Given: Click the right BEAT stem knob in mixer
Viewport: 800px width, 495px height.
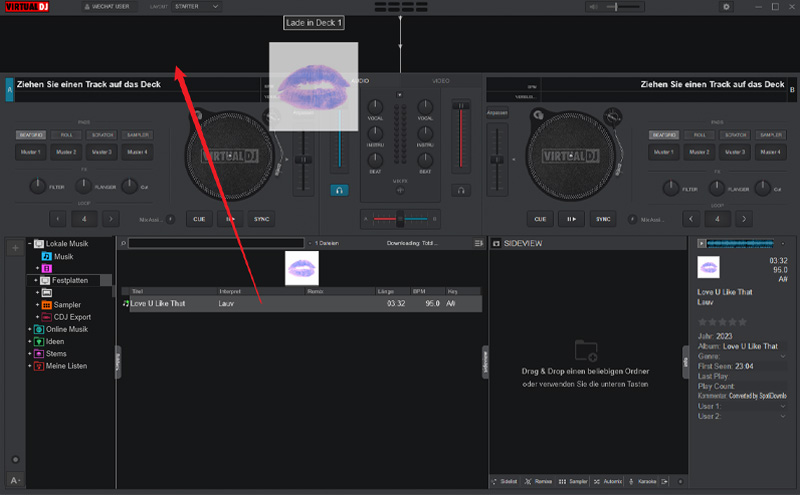Looking at the screenshot, I should pos(425,160).
